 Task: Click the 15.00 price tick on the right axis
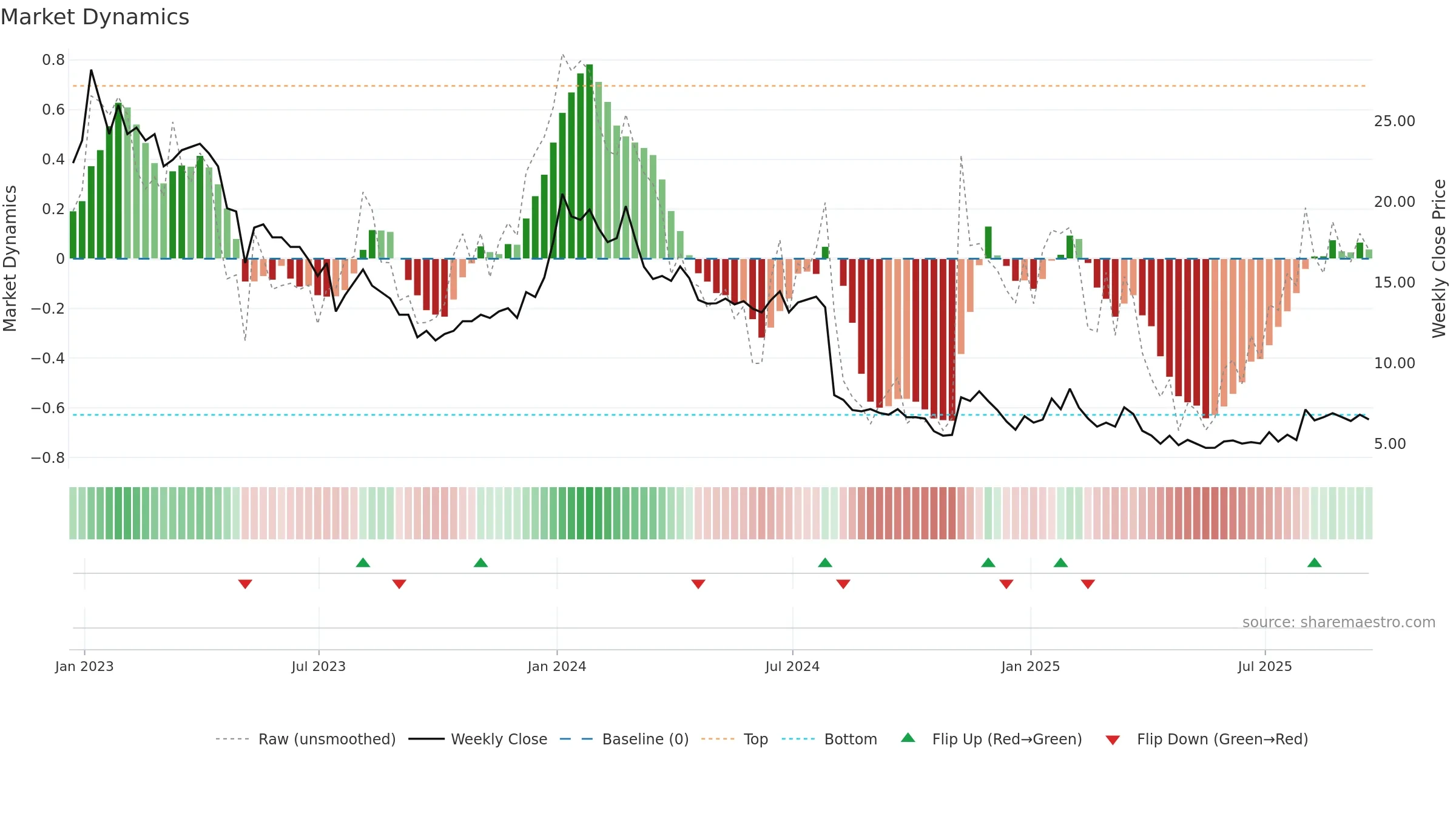pos(1395,283)
